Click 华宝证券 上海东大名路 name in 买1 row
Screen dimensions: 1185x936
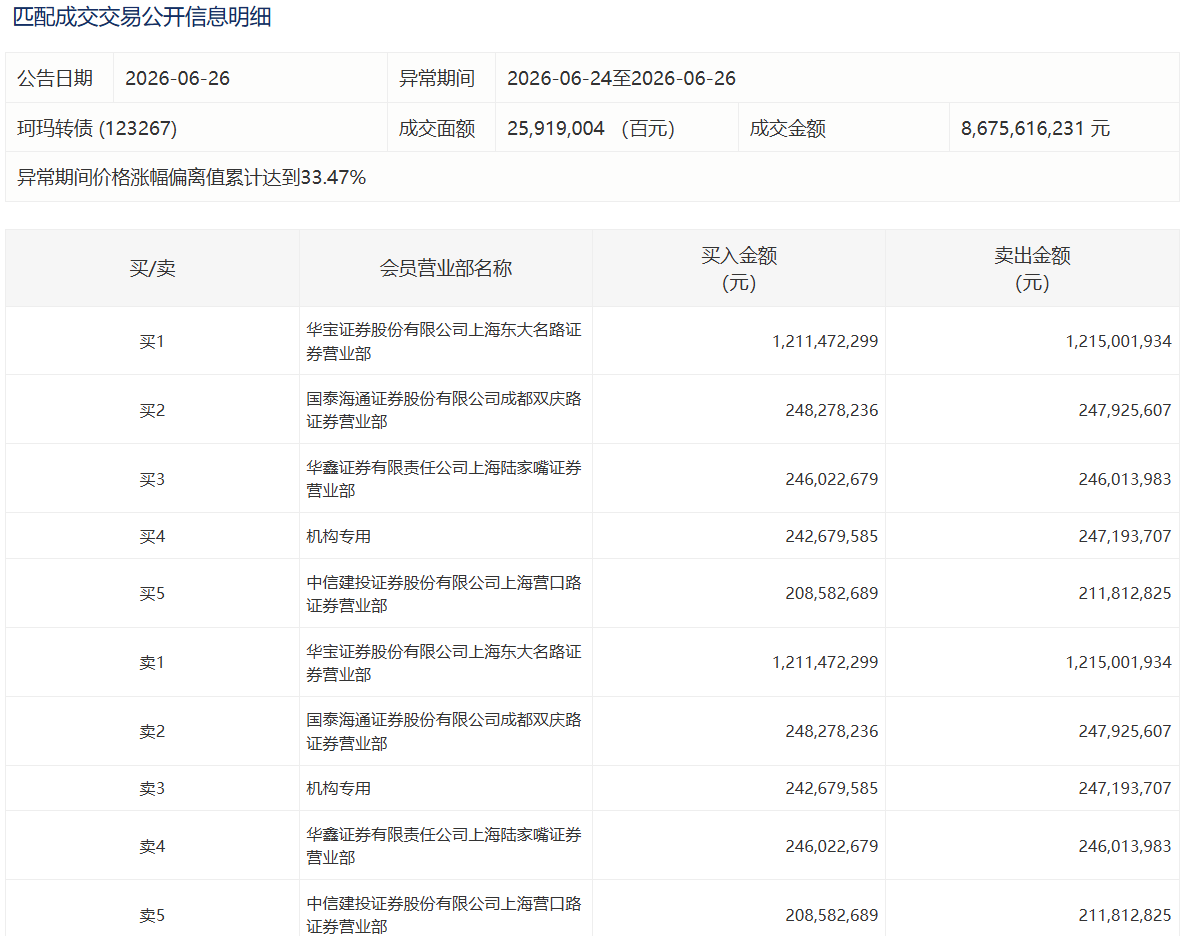[444, 341]
